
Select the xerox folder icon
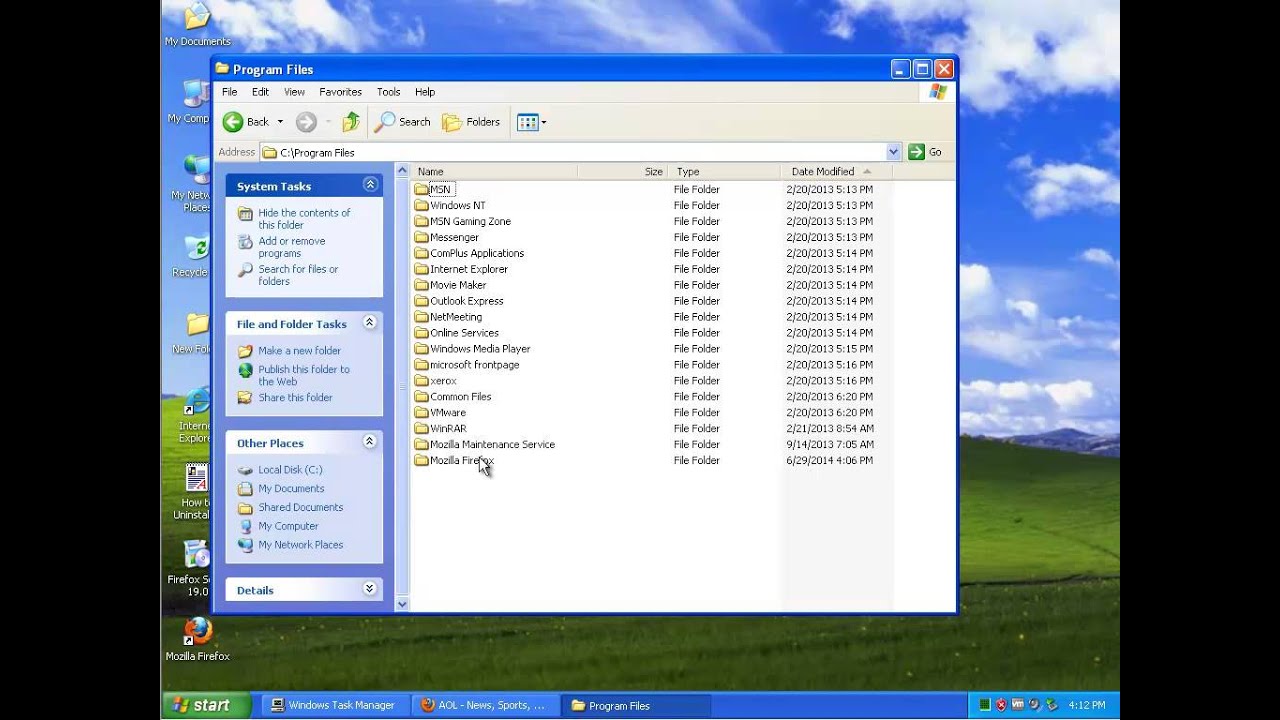pyautogui.click(x=421, y=380)
